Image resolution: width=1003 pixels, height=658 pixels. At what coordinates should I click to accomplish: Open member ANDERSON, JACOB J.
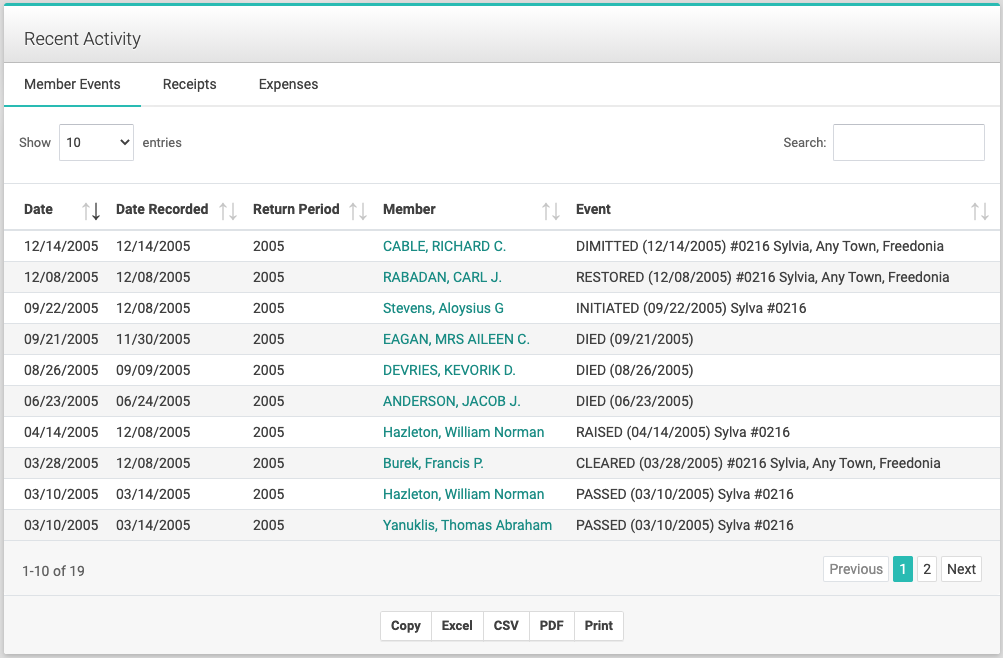[452, 402]
